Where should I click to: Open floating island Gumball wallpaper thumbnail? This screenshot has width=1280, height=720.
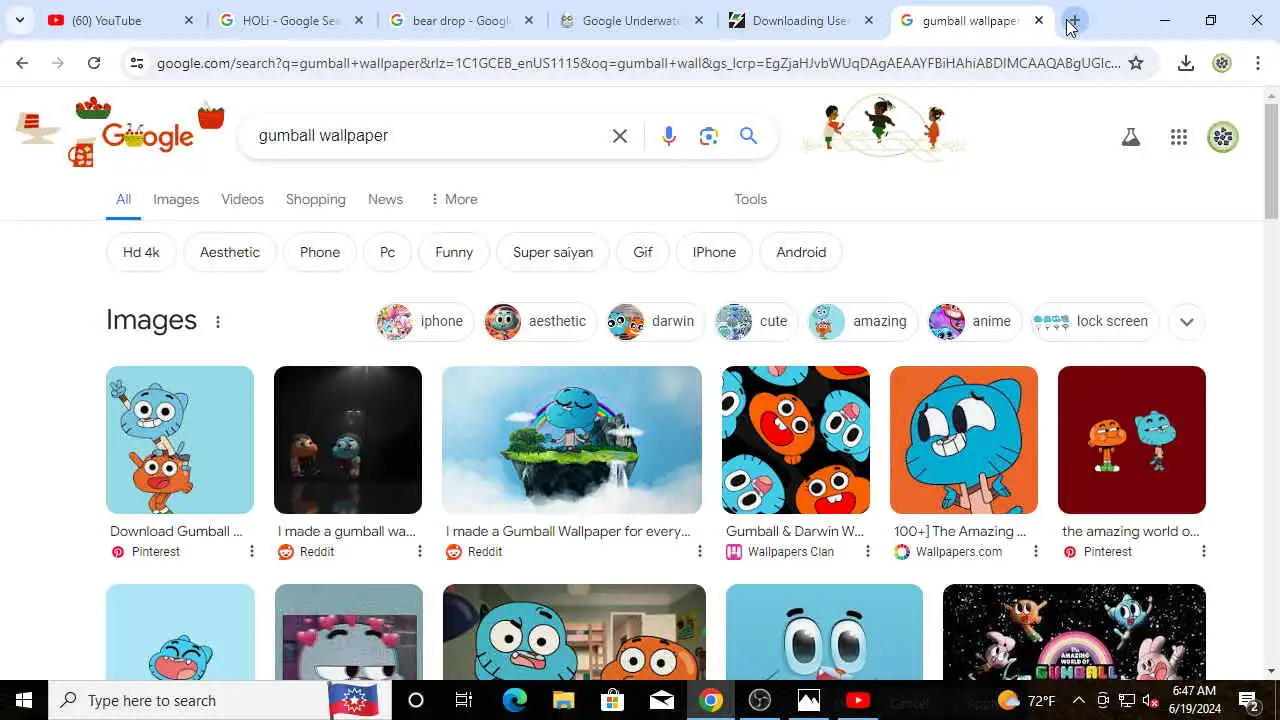(572, 440)
